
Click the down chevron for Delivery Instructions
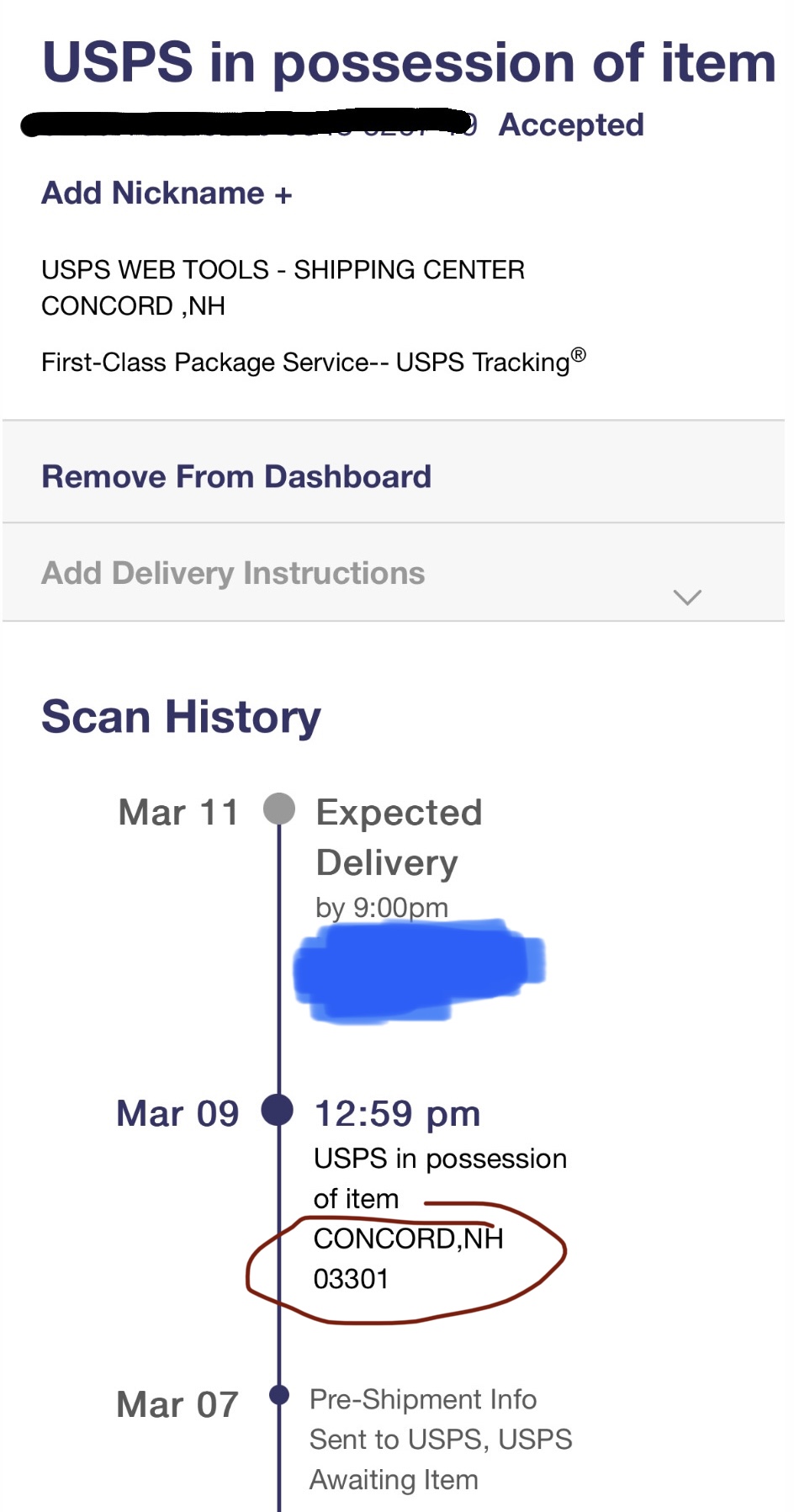pos(687,597)
